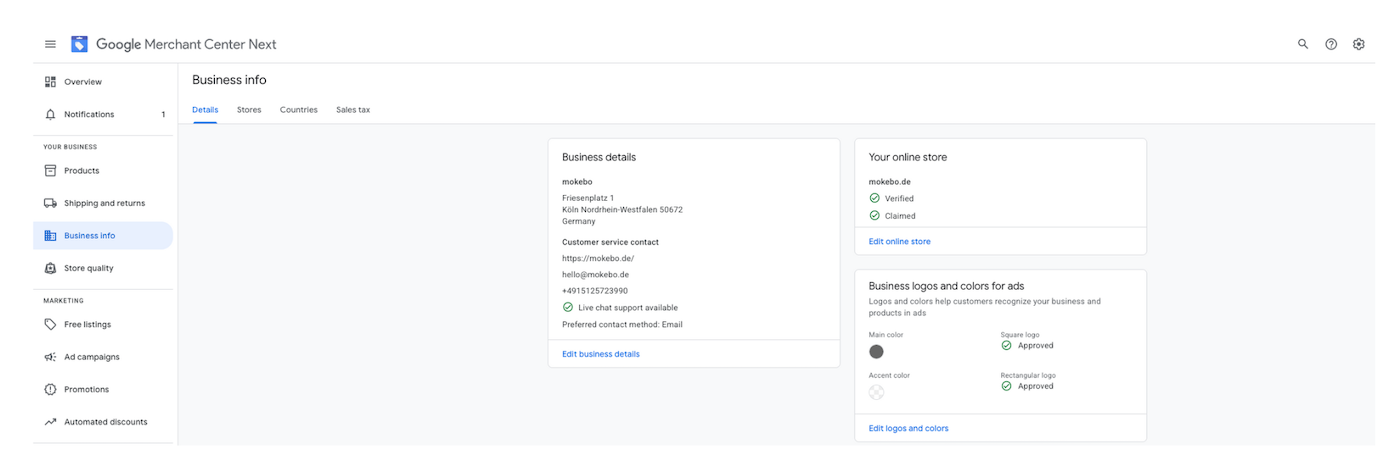Switch to the Sales tax tab
Screen dimensions: 1400x466
[x=353, y=110]
